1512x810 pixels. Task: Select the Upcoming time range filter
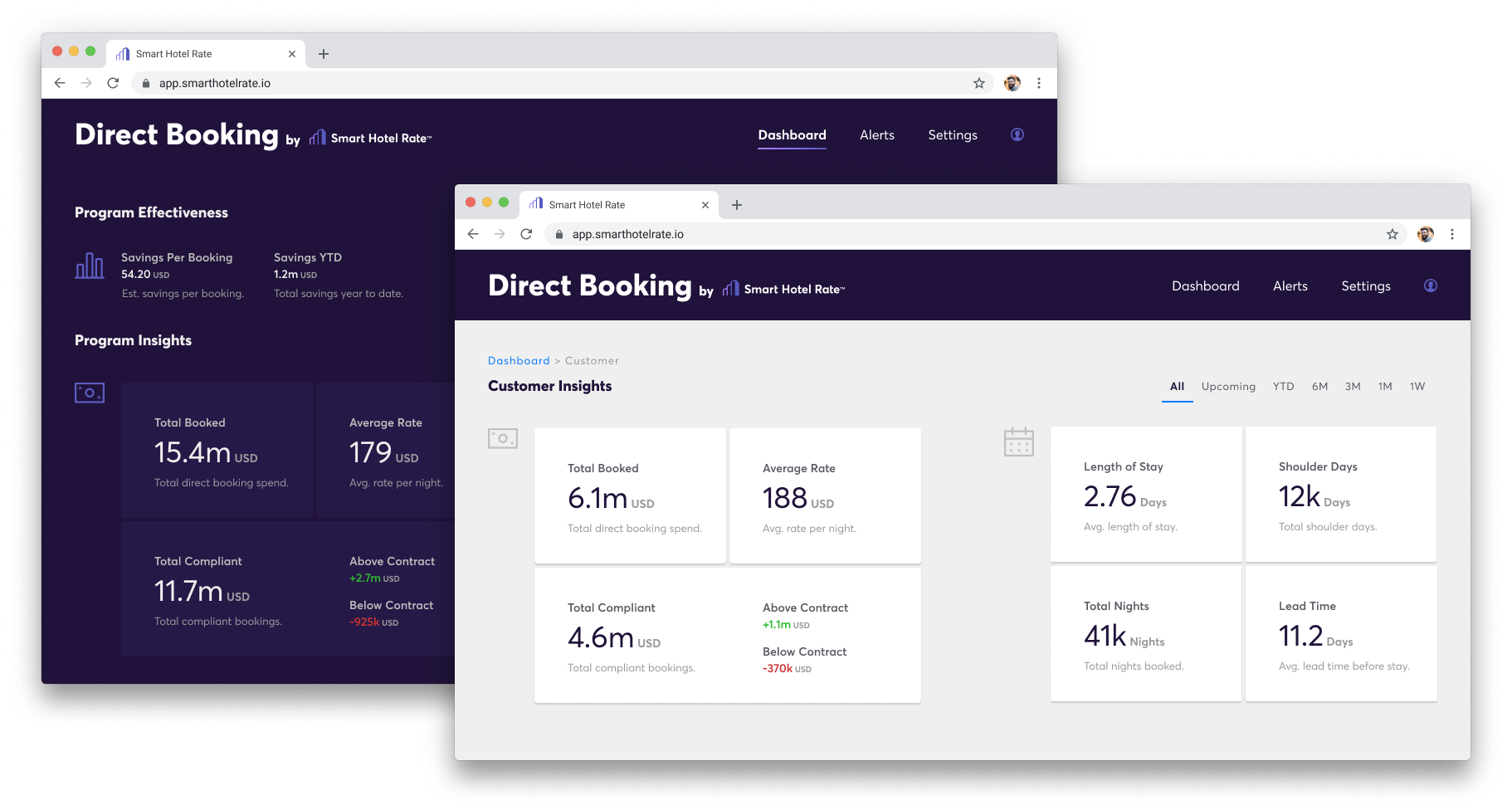coord(1228,387)
